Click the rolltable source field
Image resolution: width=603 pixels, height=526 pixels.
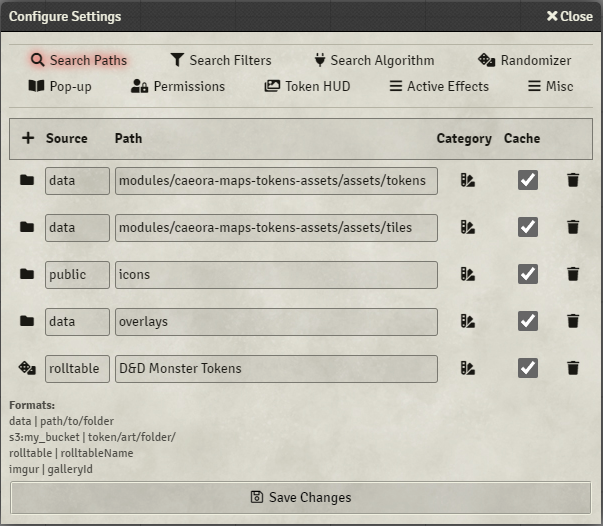(77, 369)
